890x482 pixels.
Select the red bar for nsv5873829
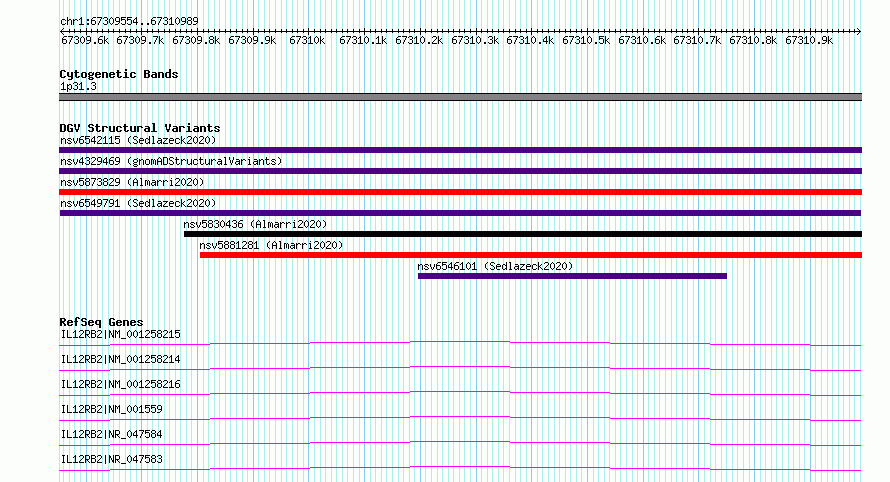[x=460, y=192]
